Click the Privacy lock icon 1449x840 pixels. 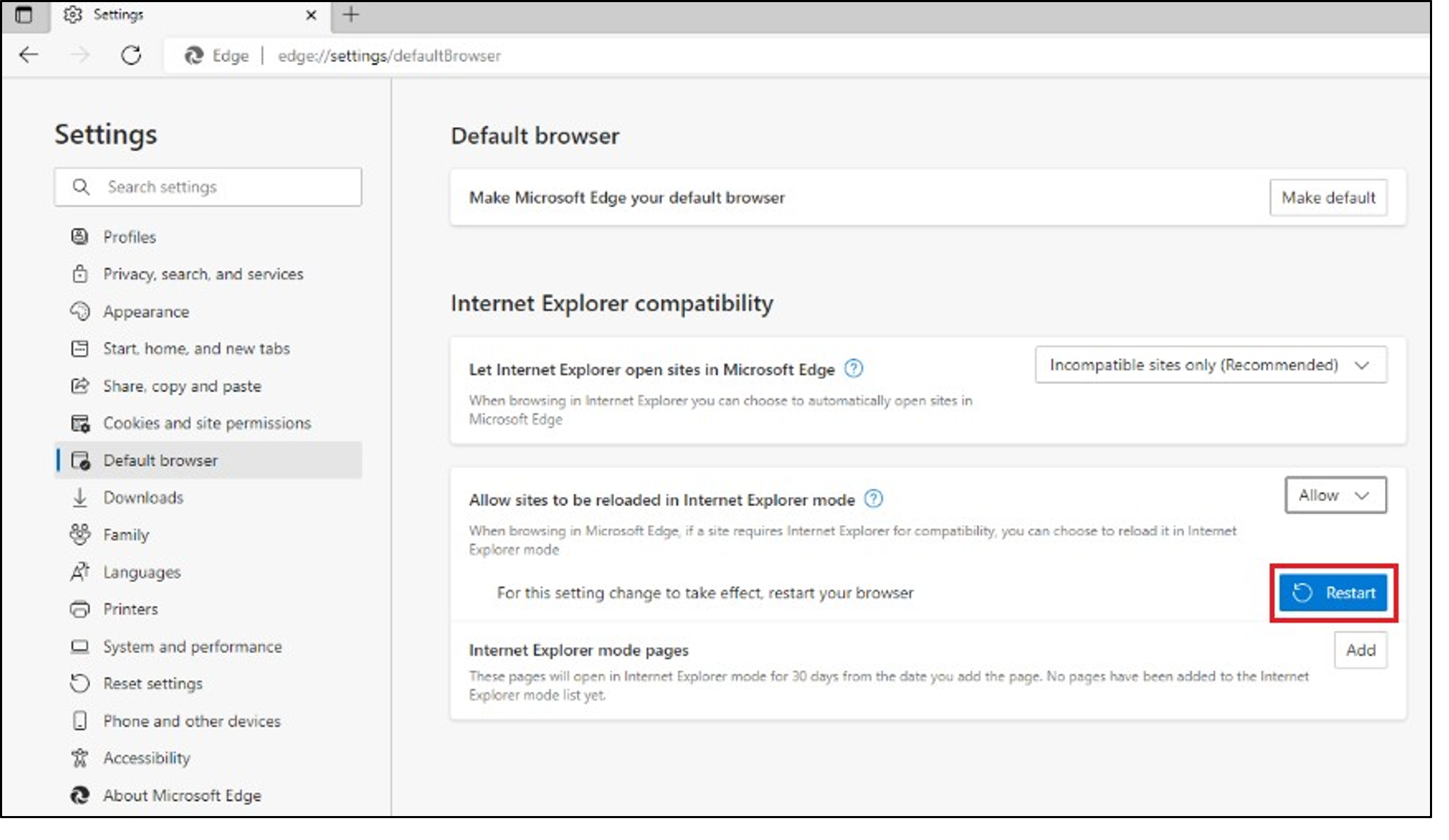80,273
